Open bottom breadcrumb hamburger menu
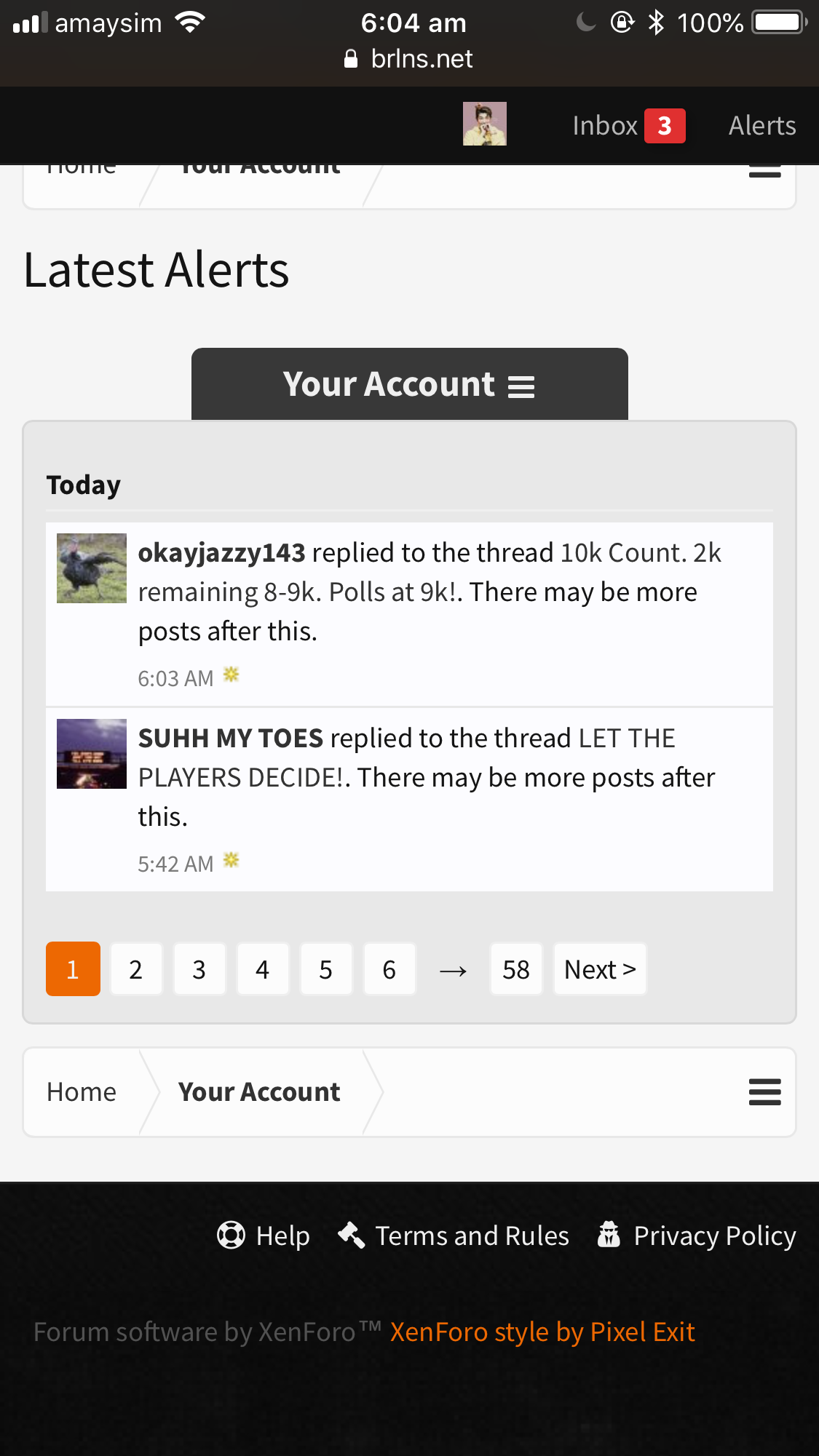This screenshot has width=819, height=1456. tap(764, 1092)
